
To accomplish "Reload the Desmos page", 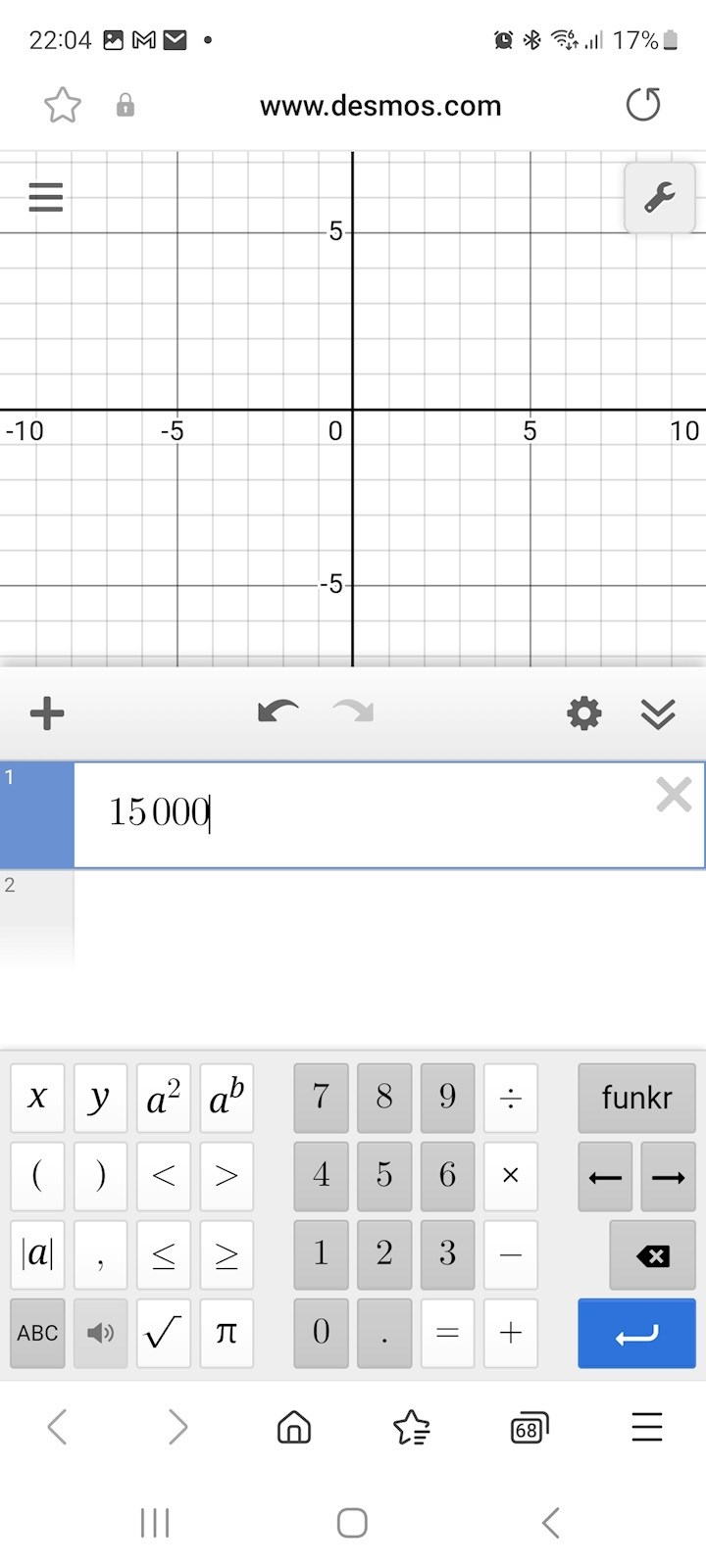I will pyautogui.click(x=643, y=105).
